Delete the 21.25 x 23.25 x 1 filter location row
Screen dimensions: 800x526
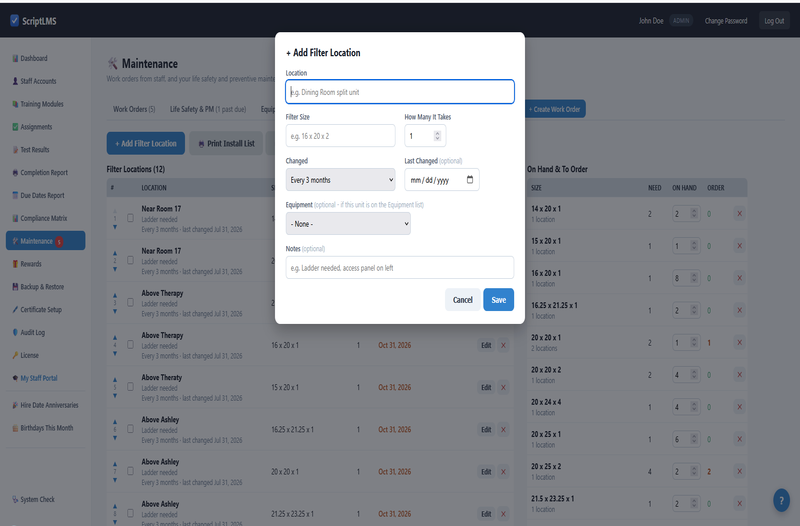click(x=503, y=514)
